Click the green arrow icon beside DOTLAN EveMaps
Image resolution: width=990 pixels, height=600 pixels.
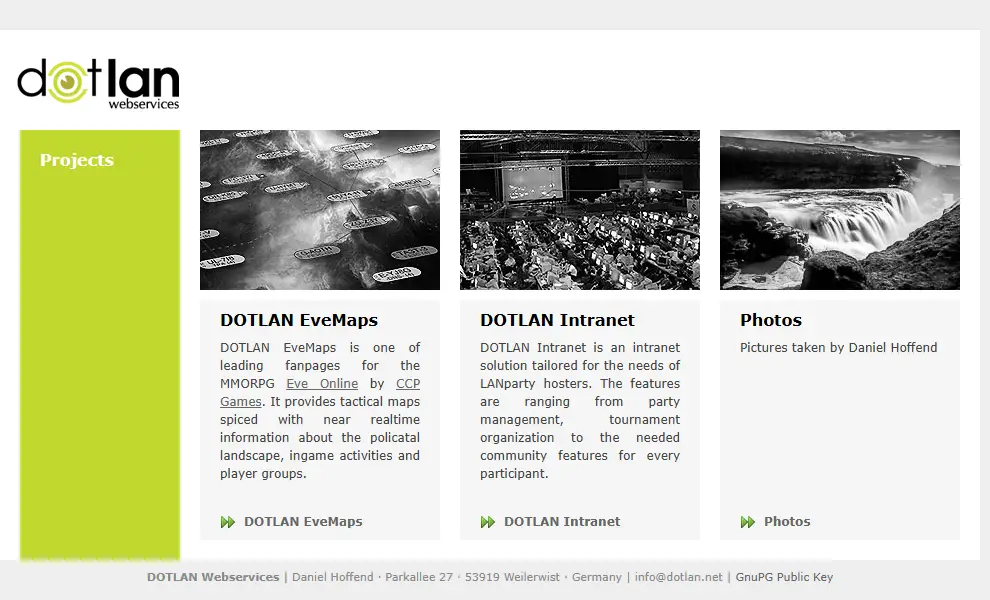(228, 522)
